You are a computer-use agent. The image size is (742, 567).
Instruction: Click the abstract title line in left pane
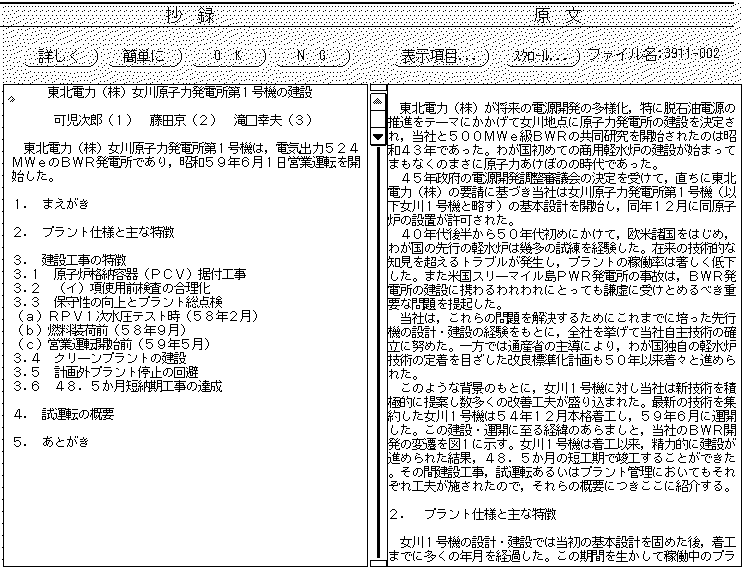pyautogui.click(x=179, y=93)
